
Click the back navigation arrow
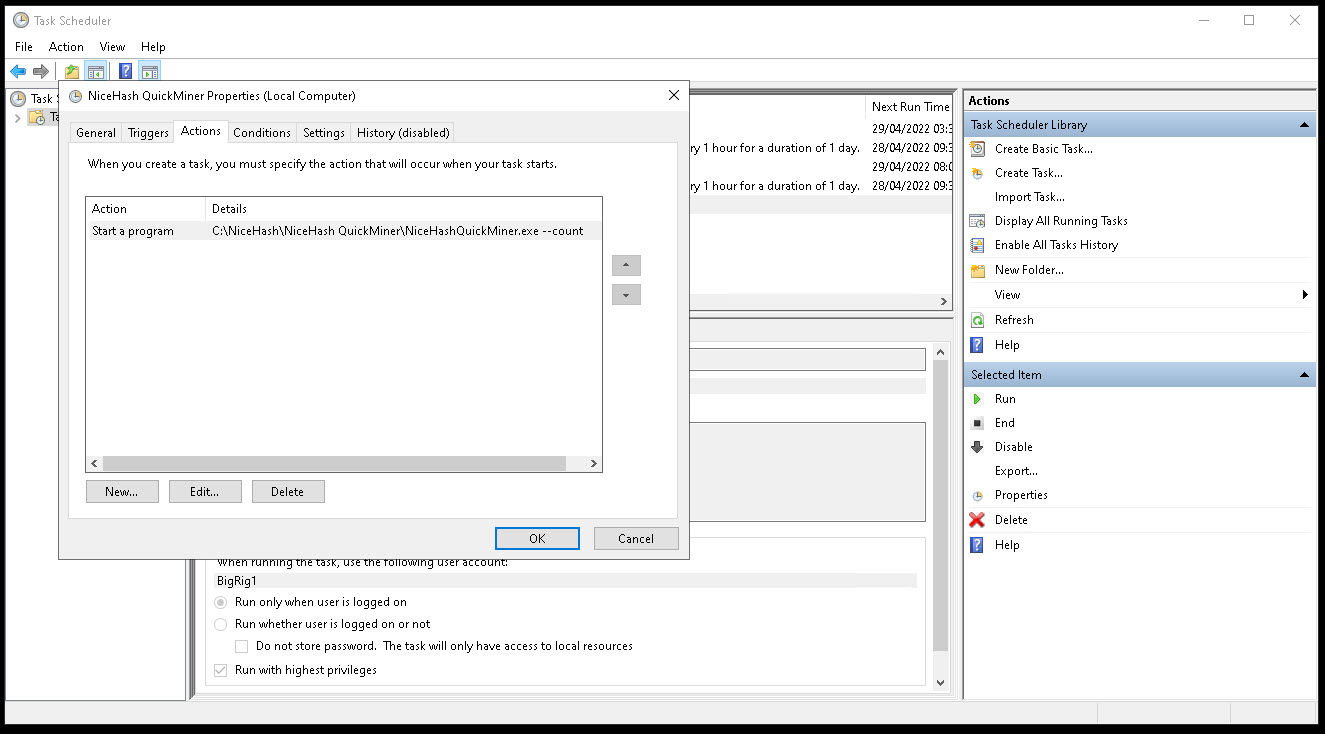pos(17,70)
